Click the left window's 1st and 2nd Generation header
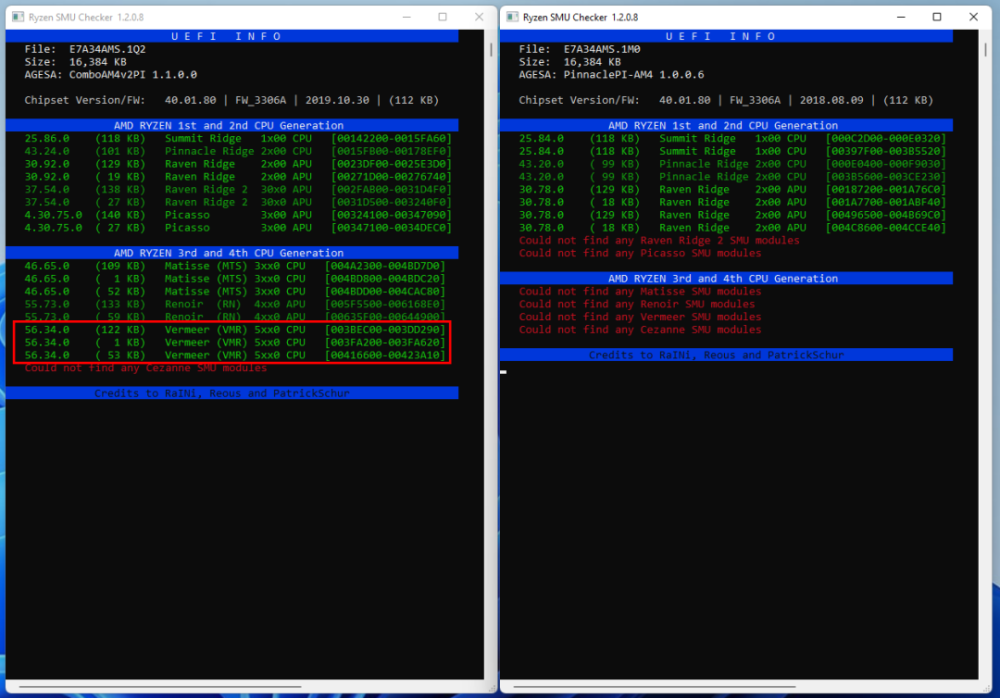The width and height of the screenshot is (1000, 698). pos(232,125)
